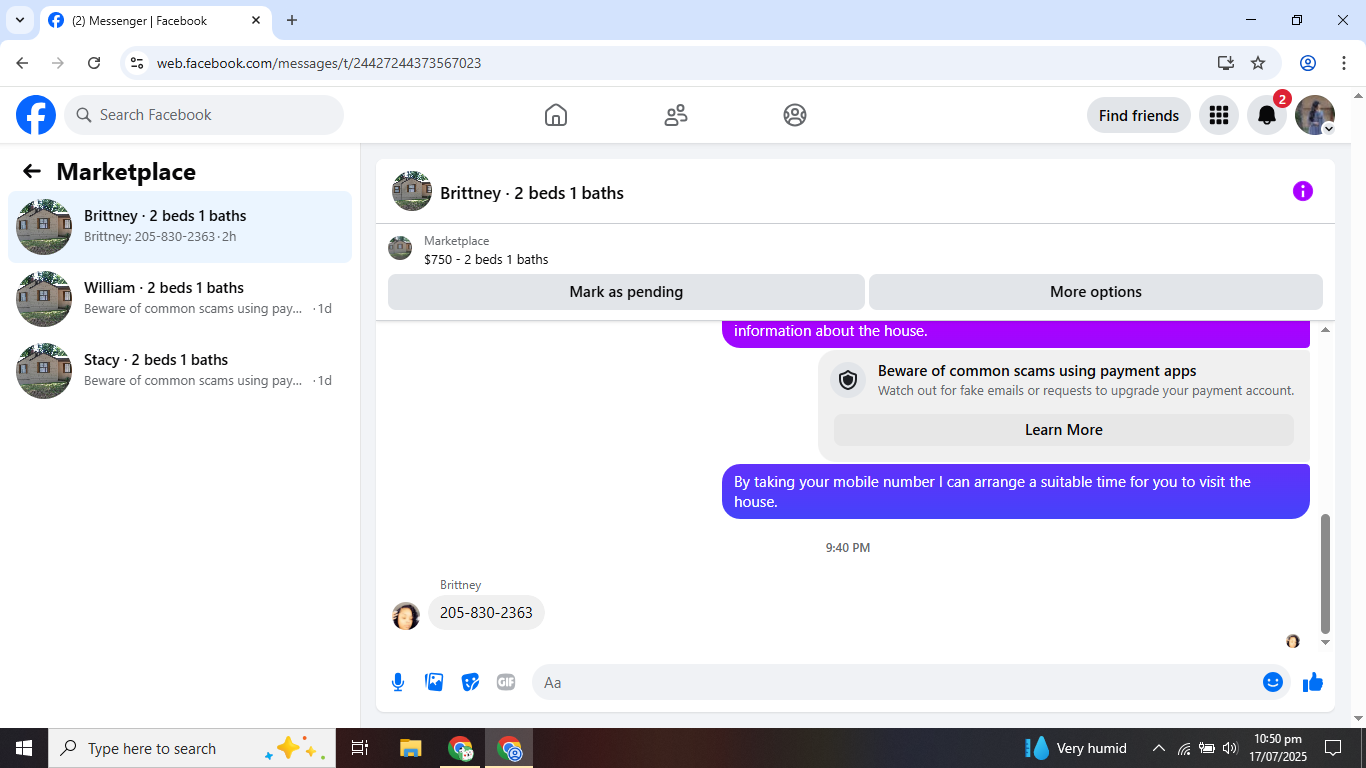Attach a file with the photo icon
The image size is (1366, 768).
434,682
